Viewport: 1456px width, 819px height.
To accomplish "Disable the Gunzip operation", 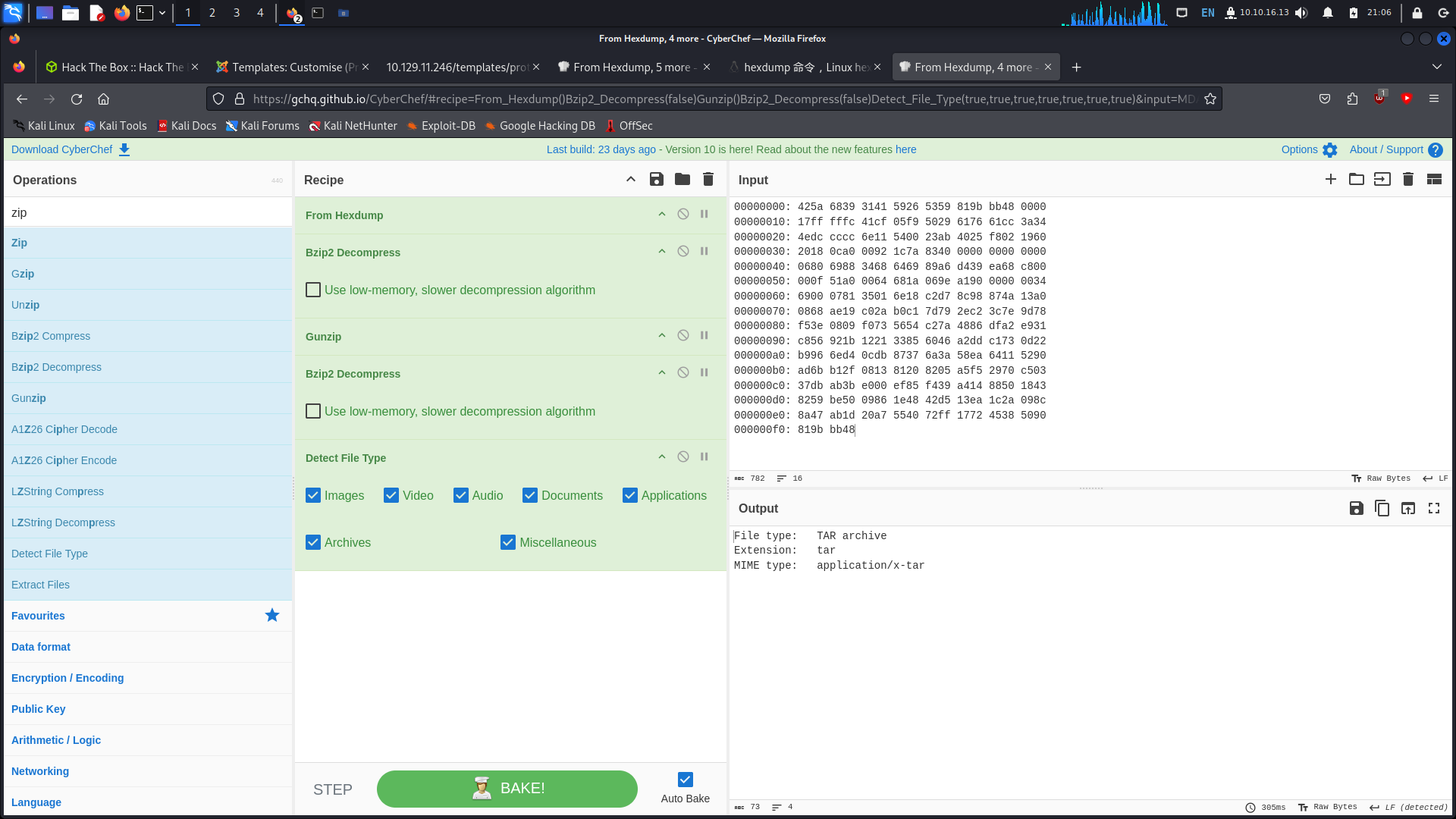I will click(683, 336).
